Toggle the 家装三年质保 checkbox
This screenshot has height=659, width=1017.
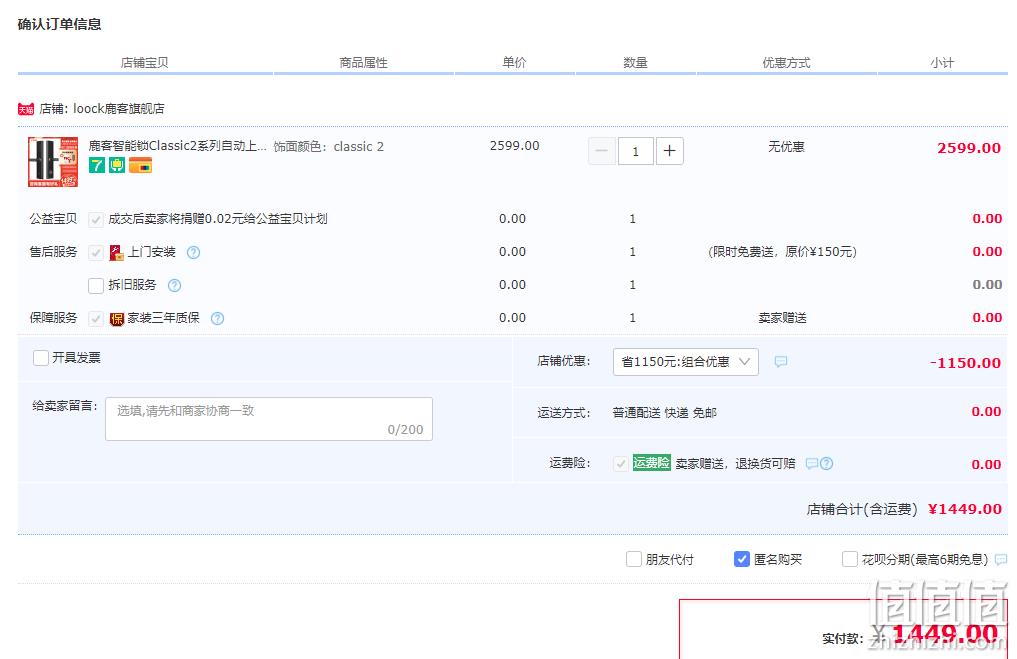point(96,318)
